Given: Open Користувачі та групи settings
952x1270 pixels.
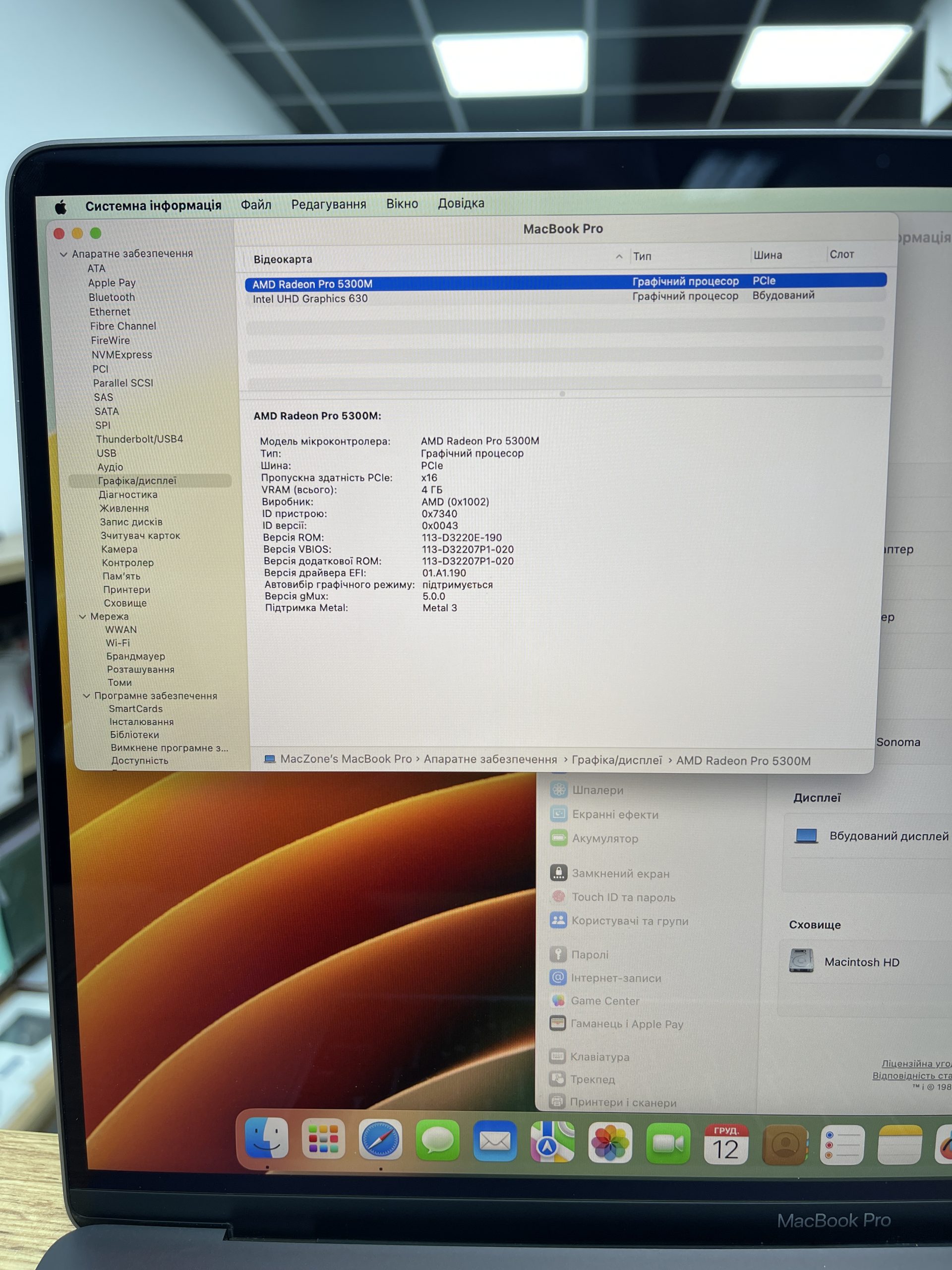Looking at the screenshot, I should (x=629, y=920).
